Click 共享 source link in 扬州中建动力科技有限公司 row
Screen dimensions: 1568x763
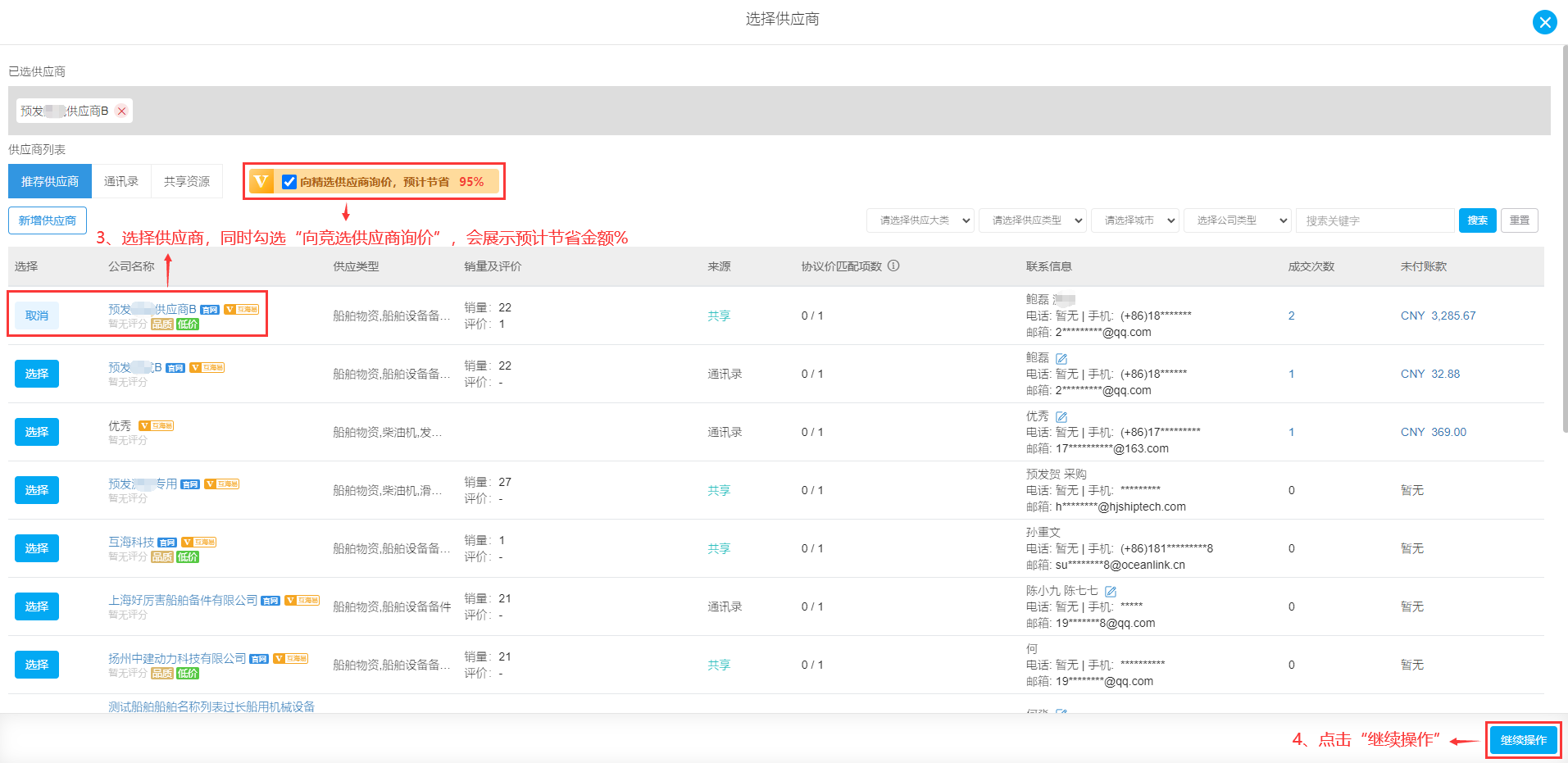(719, 665)
